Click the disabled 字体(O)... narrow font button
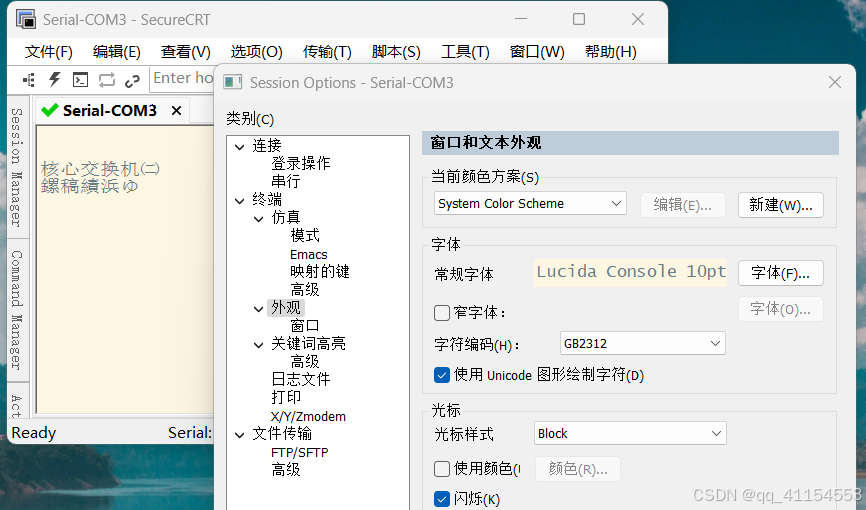866x510 pixels. tap(781, 309)
